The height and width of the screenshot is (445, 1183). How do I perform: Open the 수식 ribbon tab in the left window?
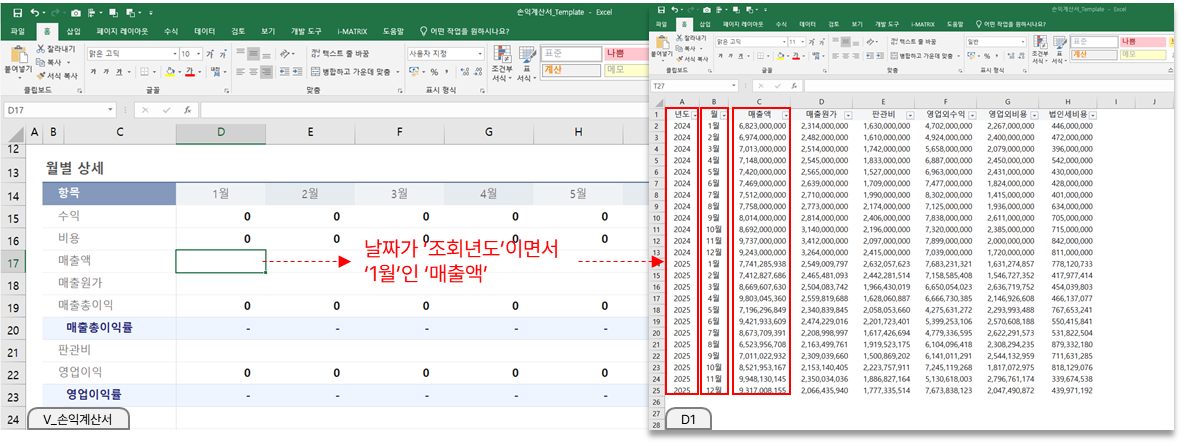point(170,31)
